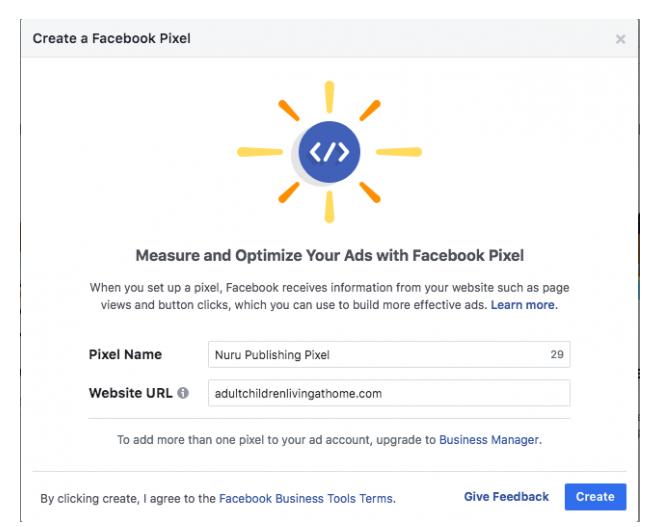The image size is (645, 527).
Task: Click the blue code brackets pixel icon
Action: pyautogui.click(x=329, y=152)
